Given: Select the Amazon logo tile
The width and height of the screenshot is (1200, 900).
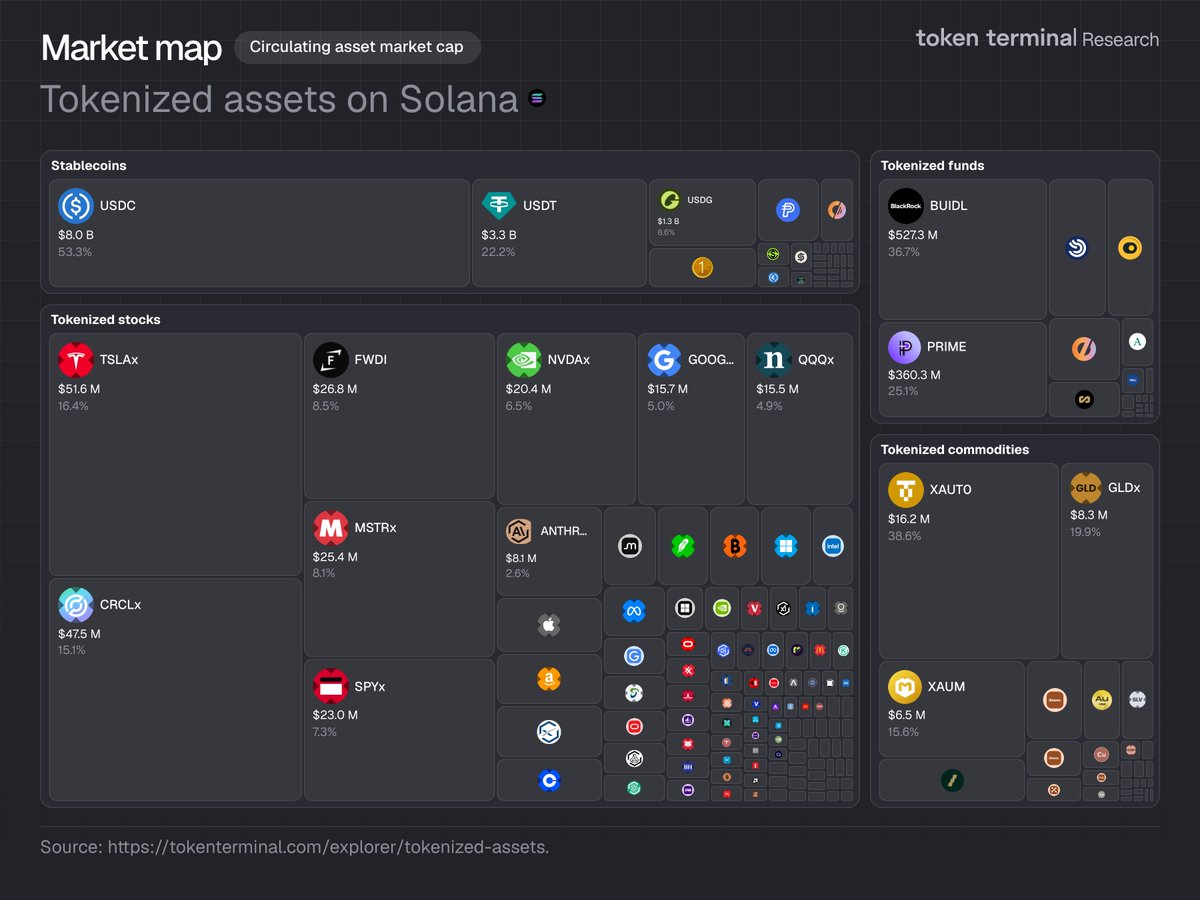Looking at the screenshot, I should point(547,679).
